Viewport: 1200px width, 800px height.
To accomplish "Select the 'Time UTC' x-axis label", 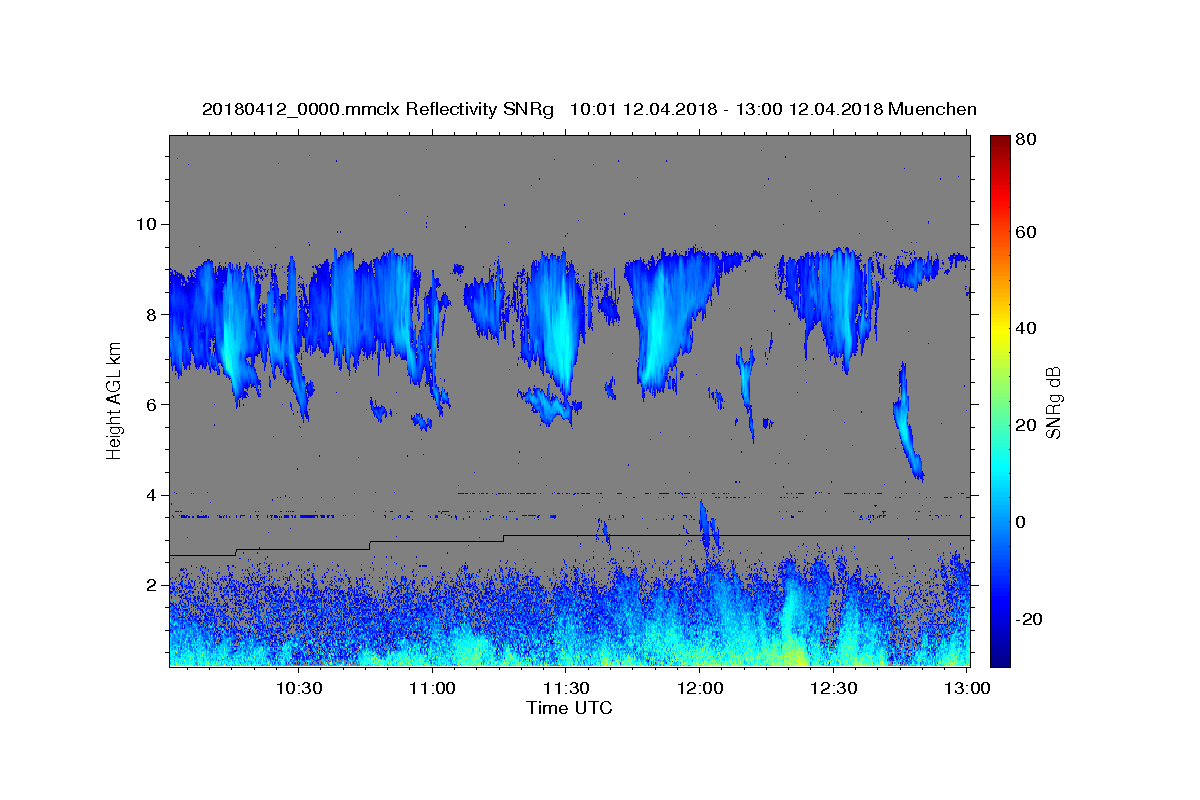I will pos(569,708).
